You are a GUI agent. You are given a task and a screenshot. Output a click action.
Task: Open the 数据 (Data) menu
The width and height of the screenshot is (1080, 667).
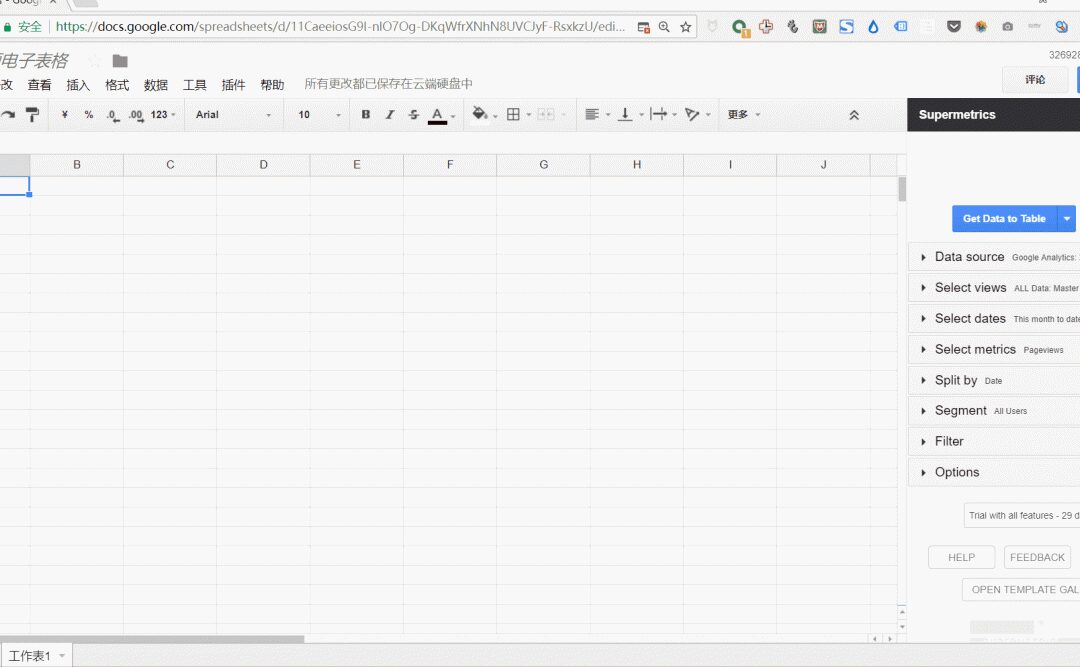pos(156,85)
